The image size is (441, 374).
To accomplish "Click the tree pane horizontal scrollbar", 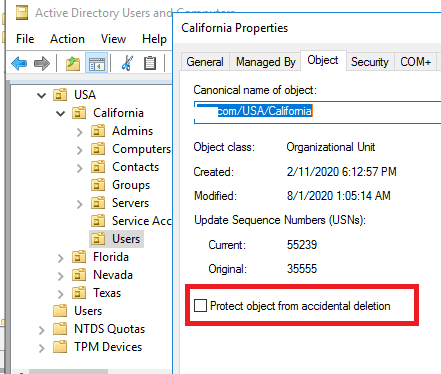I will [x=68, y=371].
